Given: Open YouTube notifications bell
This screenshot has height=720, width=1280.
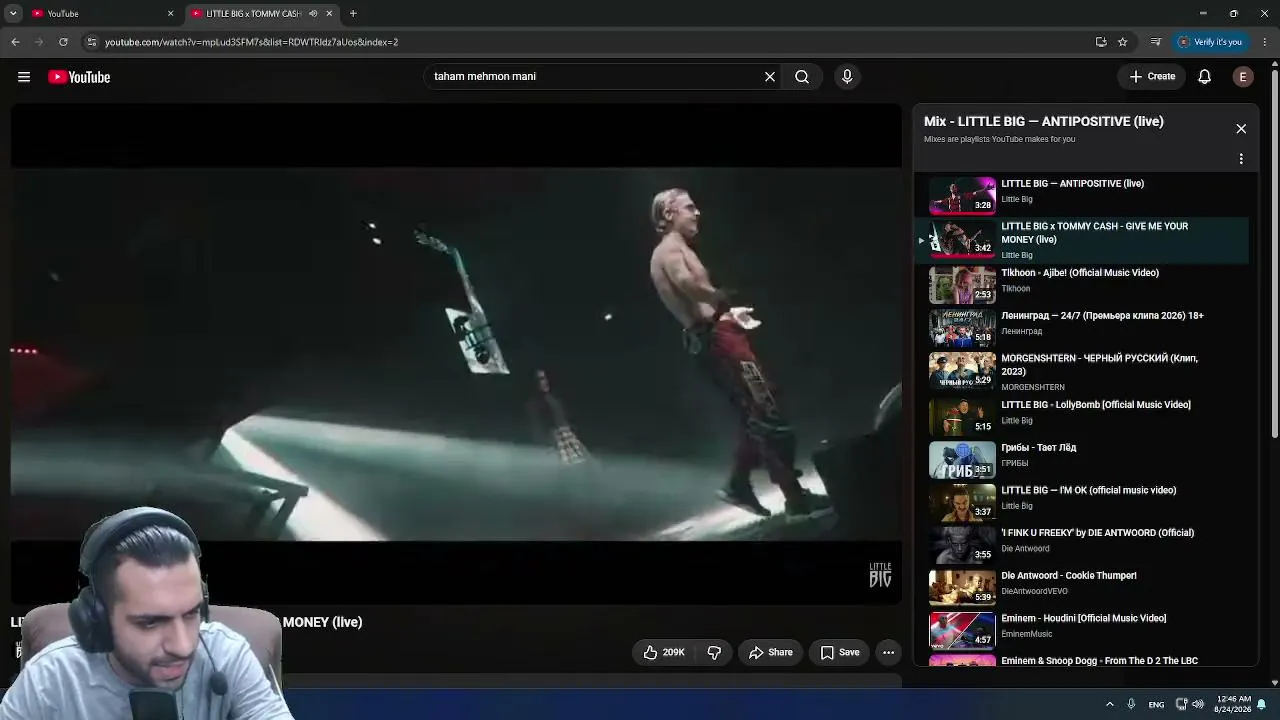Looking at the screenshot, I should point(1205,77).
